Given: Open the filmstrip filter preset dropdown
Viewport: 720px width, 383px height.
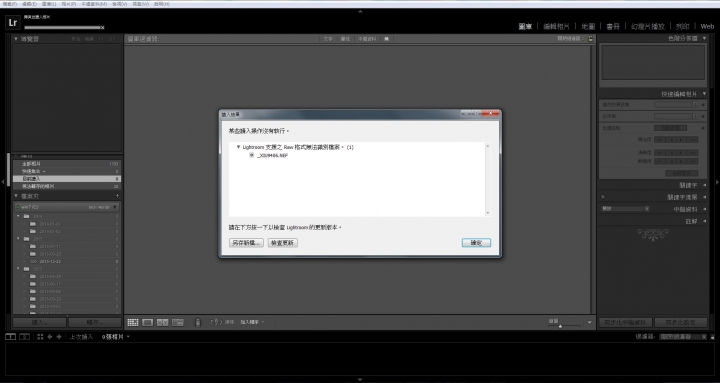Looking at the screenshot, I should (x=682, y=337).
